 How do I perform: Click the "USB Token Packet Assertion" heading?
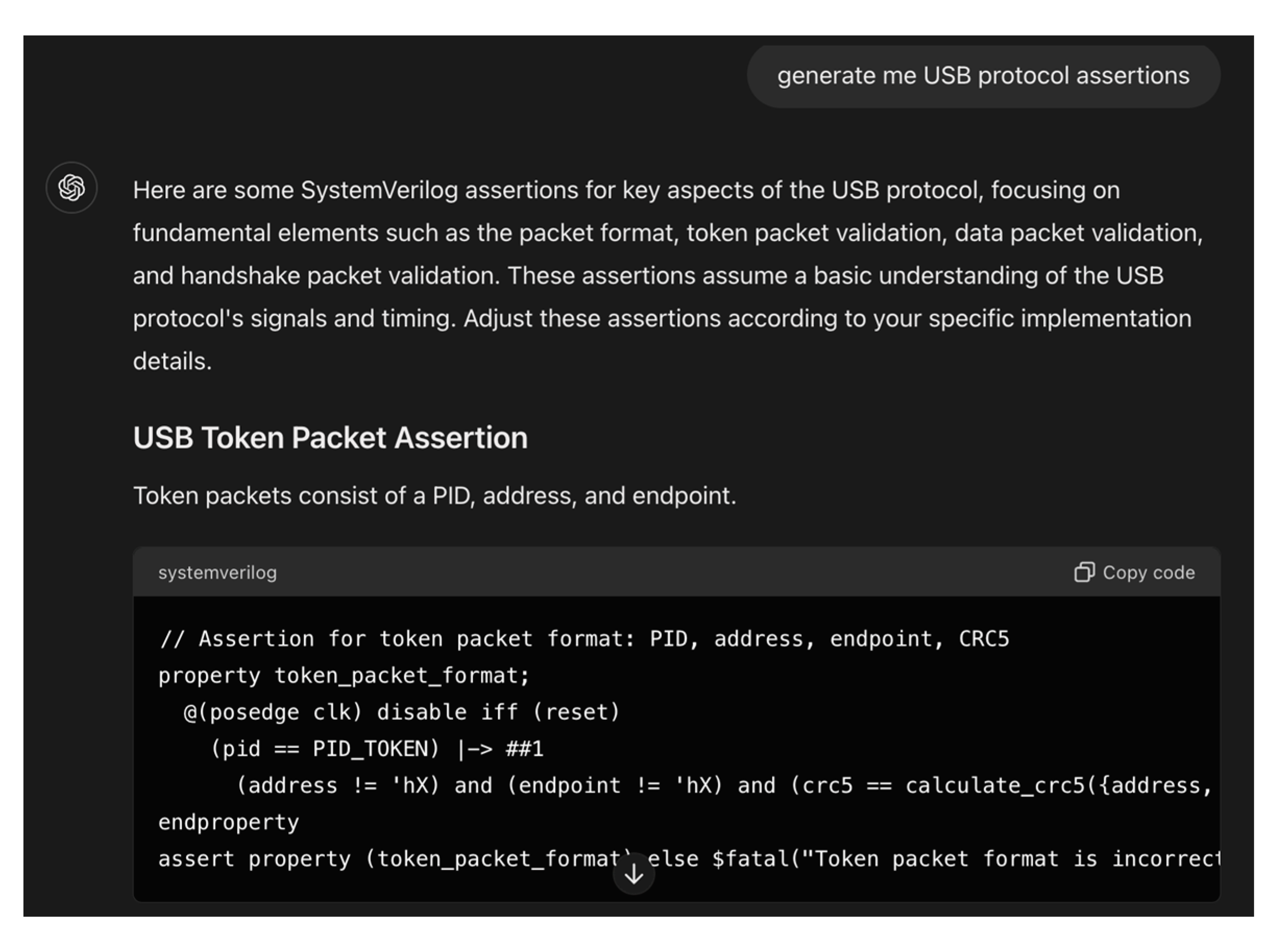pos(330,438)
